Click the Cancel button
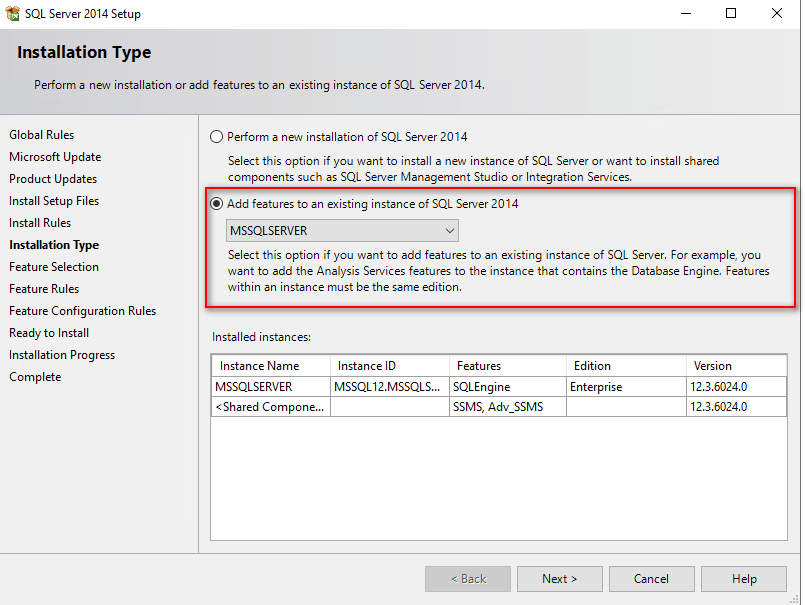Viewport: 805px width, 605px height. point(651,578)
